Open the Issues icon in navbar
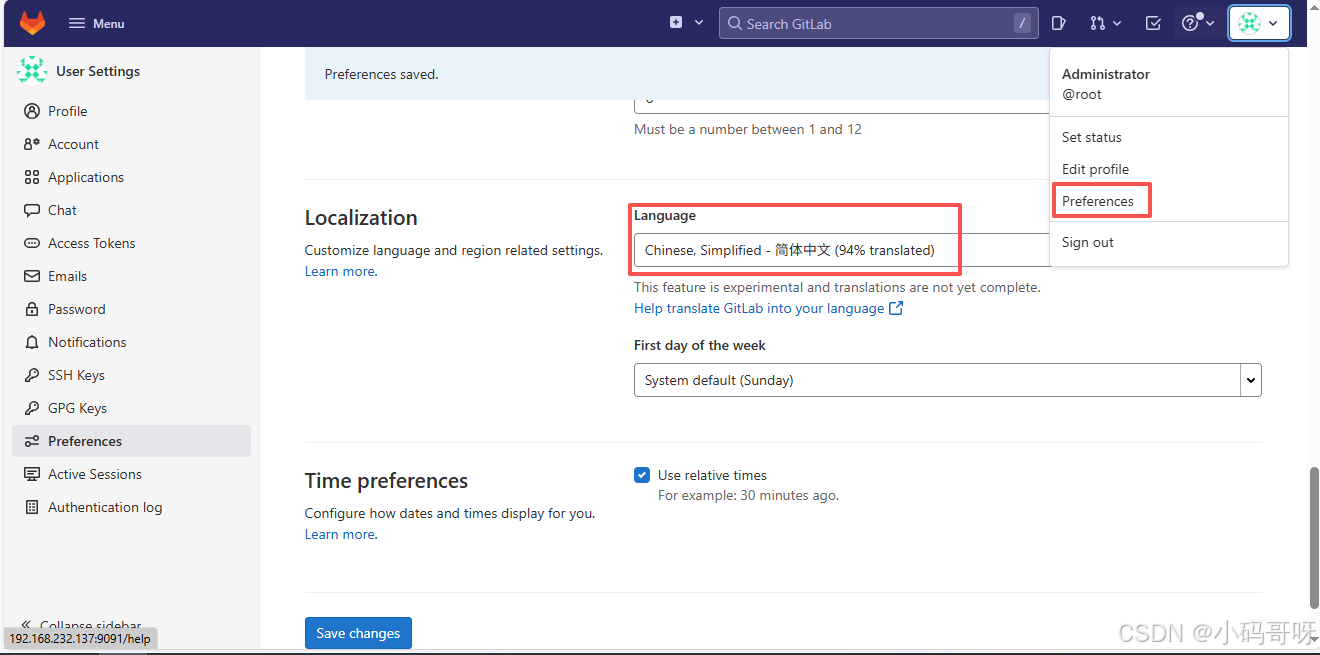This screenshot has width=1320, height=655. pyautogui.click(x=1059, y=23)
